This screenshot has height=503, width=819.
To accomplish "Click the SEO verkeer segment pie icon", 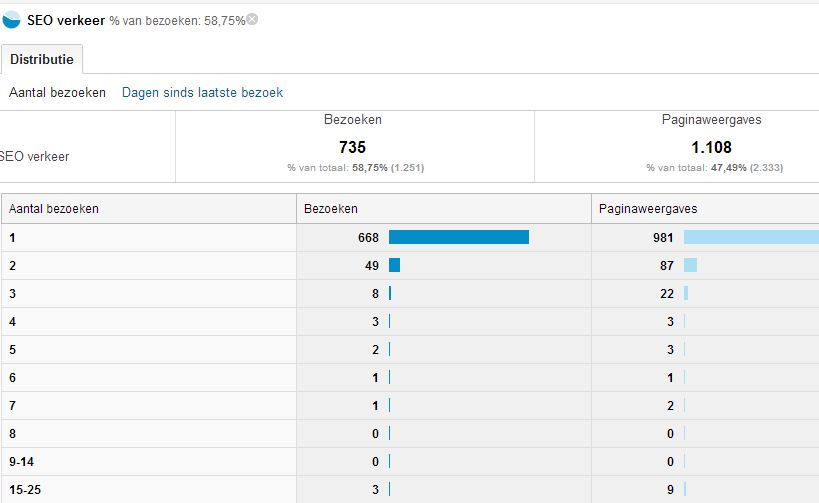I will click(x=12, y=20).
